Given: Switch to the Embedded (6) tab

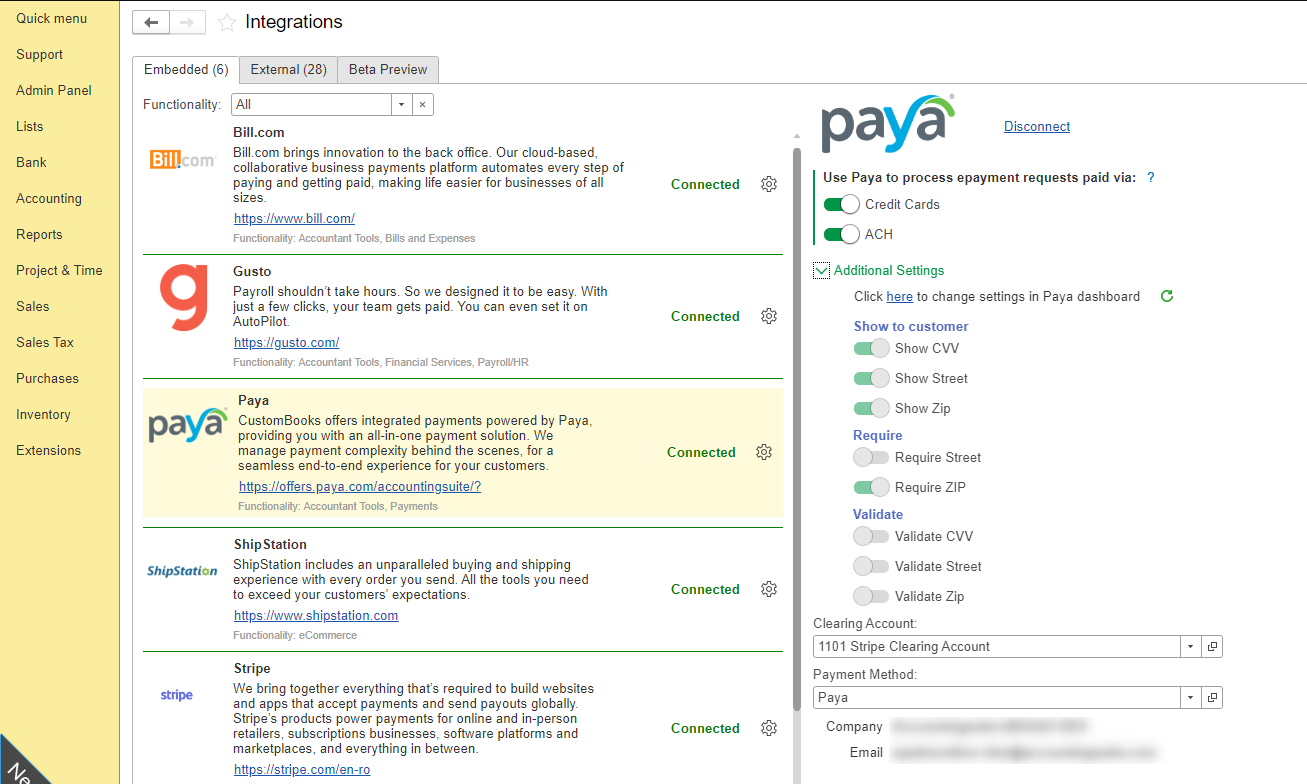Looking at the screenshot, I should [x=186, y=70].
